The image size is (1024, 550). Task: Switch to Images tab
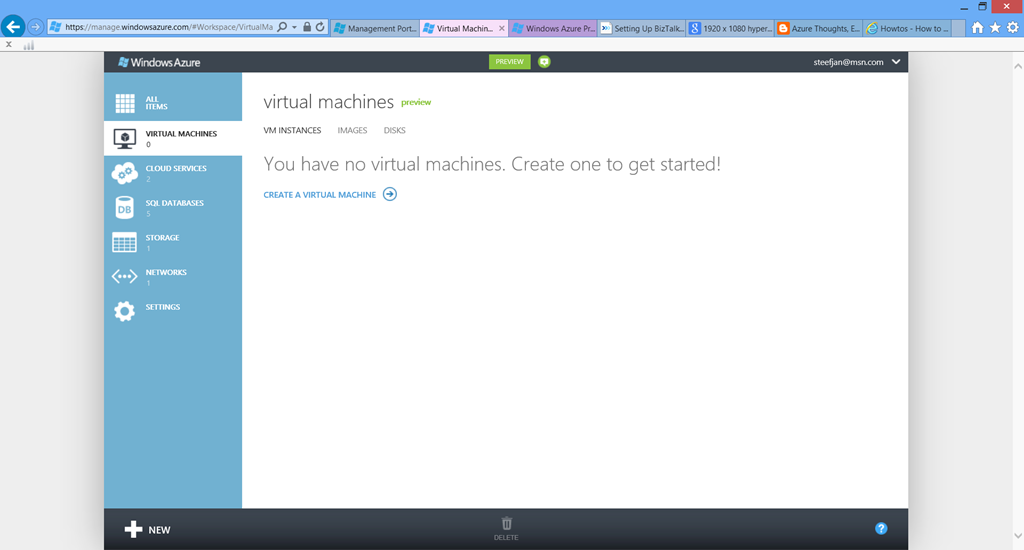[x=352, y=130]
